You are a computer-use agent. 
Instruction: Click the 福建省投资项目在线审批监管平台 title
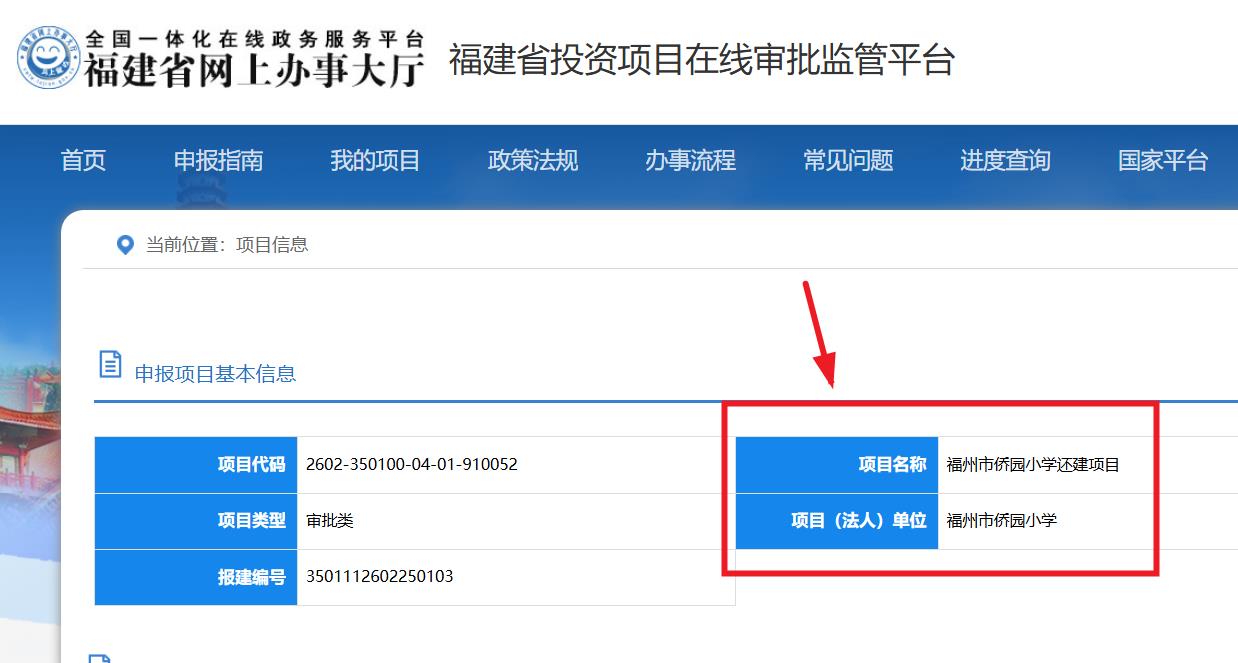[701, 60]
